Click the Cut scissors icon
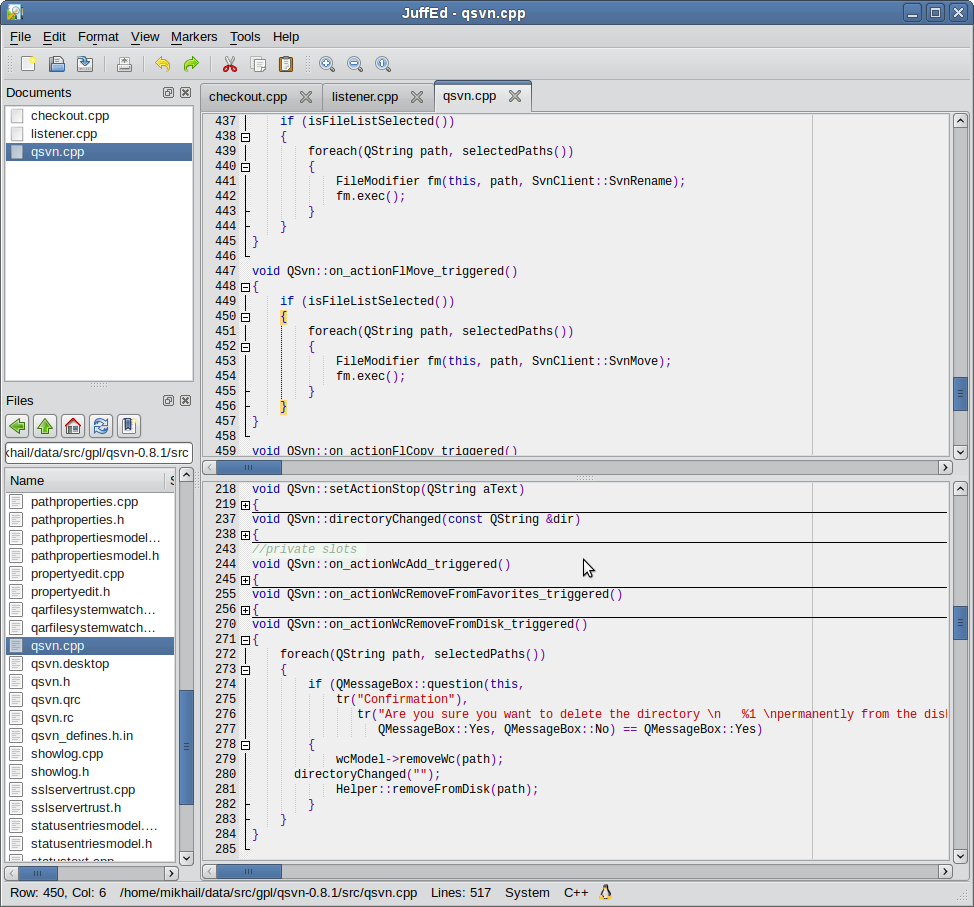The height and width of the screenshot is (907, 974). point(230,64)
